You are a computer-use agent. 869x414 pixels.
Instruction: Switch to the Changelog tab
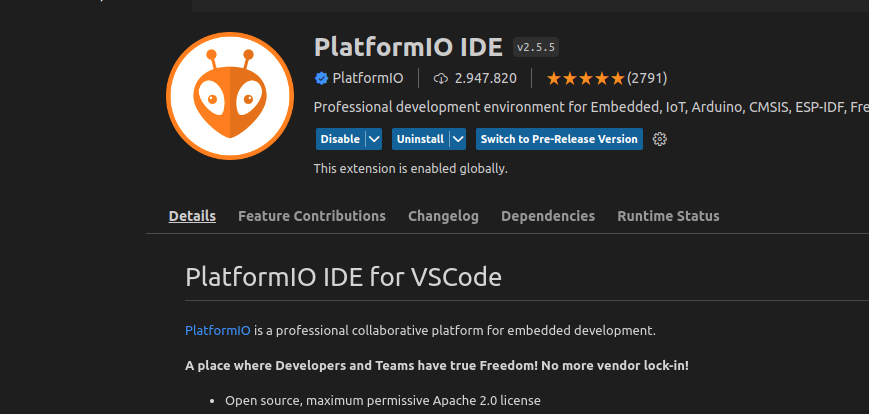click(x=443, y=216)
